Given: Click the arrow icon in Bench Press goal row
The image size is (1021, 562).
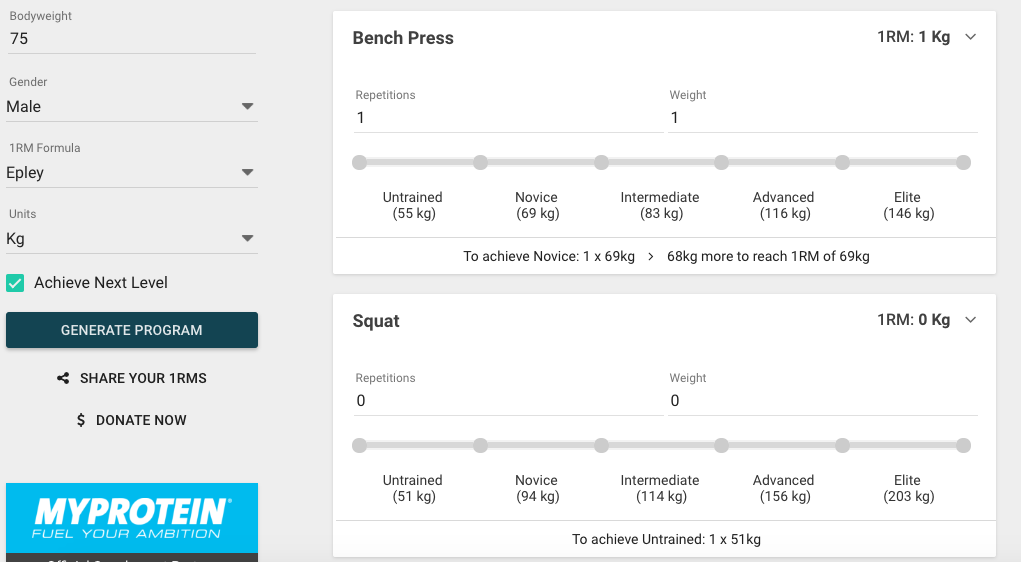Looking at the screenshot, I should (650, 257).
